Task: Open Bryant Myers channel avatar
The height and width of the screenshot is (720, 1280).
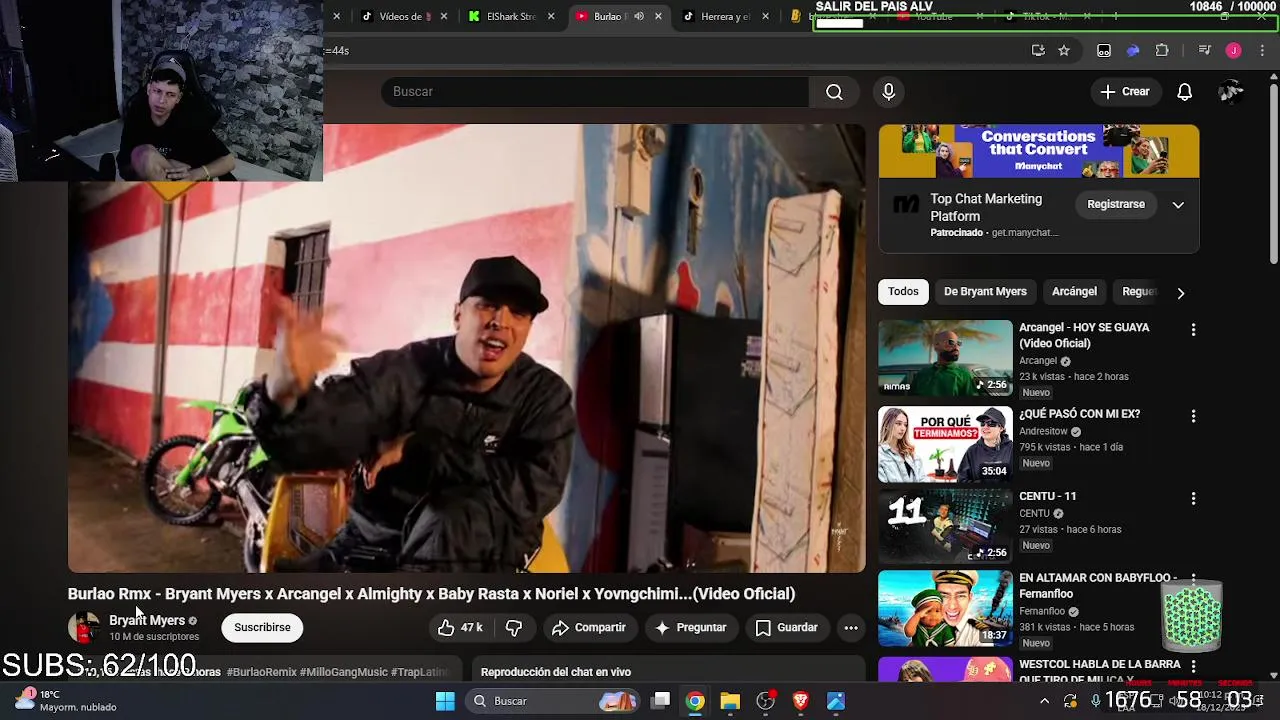Action: point(84,628)
